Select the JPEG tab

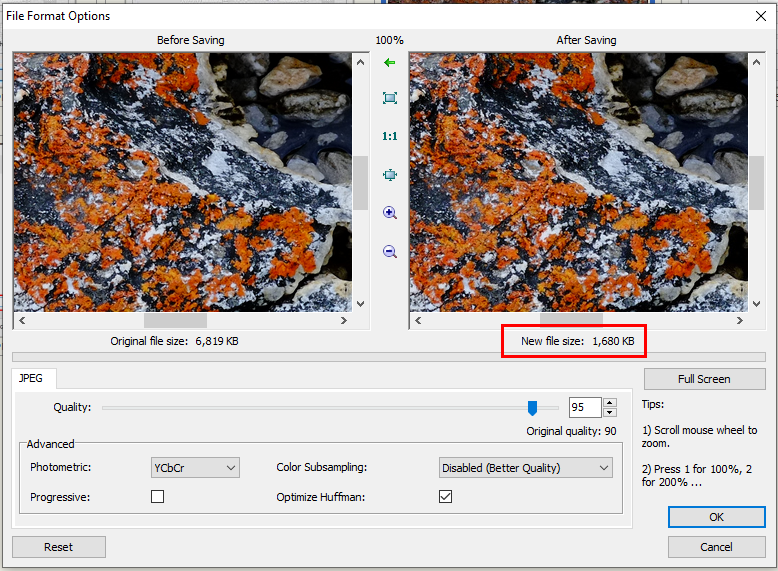(x=34, y=378)
